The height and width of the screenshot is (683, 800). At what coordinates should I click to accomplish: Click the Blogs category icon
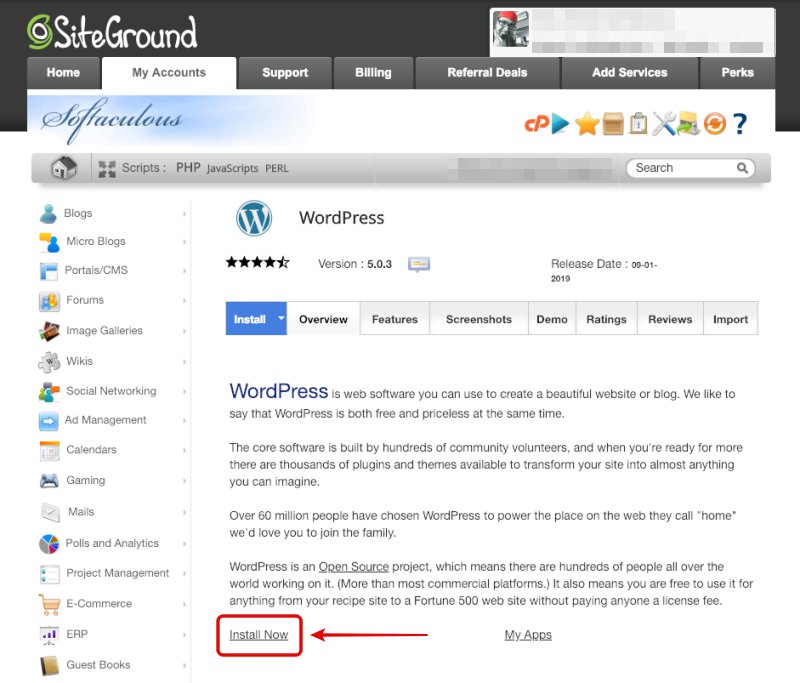(48, 214)
